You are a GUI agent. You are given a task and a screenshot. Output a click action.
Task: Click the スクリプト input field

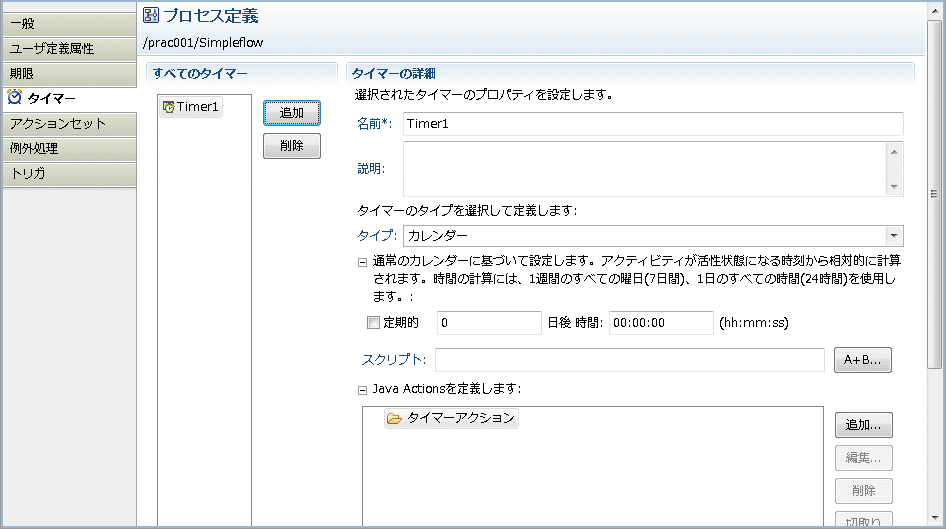629,360
